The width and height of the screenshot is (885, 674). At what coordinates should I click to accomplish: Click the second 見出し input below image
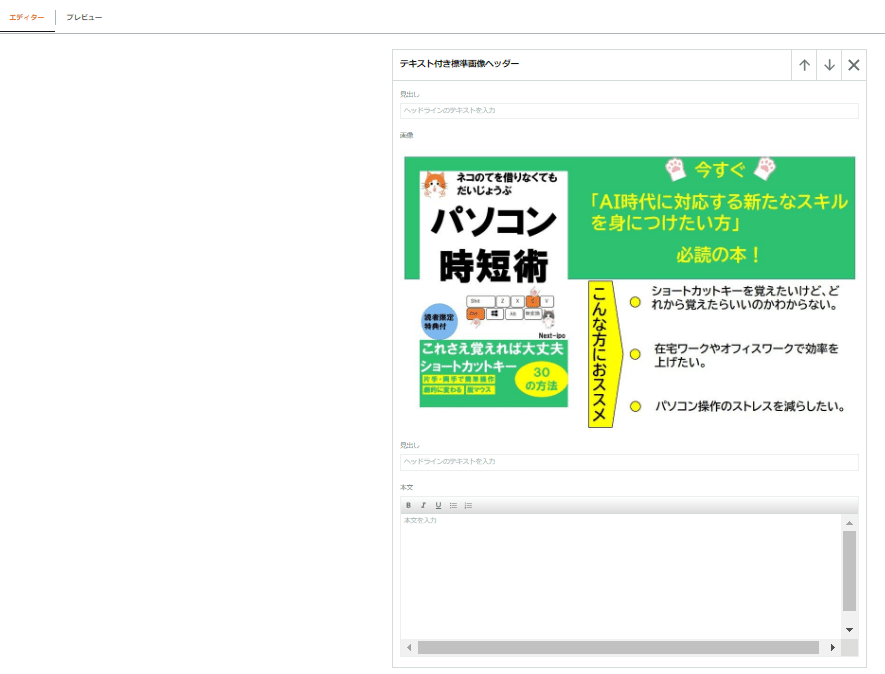[629, 462]
